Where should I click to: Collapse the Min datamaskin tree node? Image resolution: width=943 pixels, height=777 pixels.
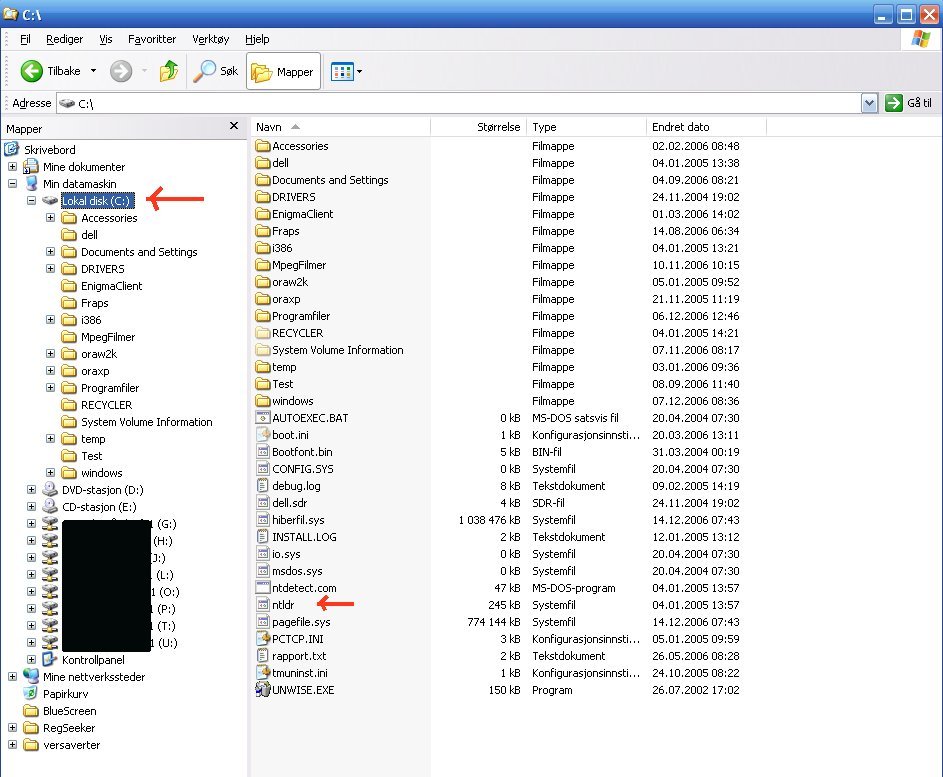click(x=13, y=183)
